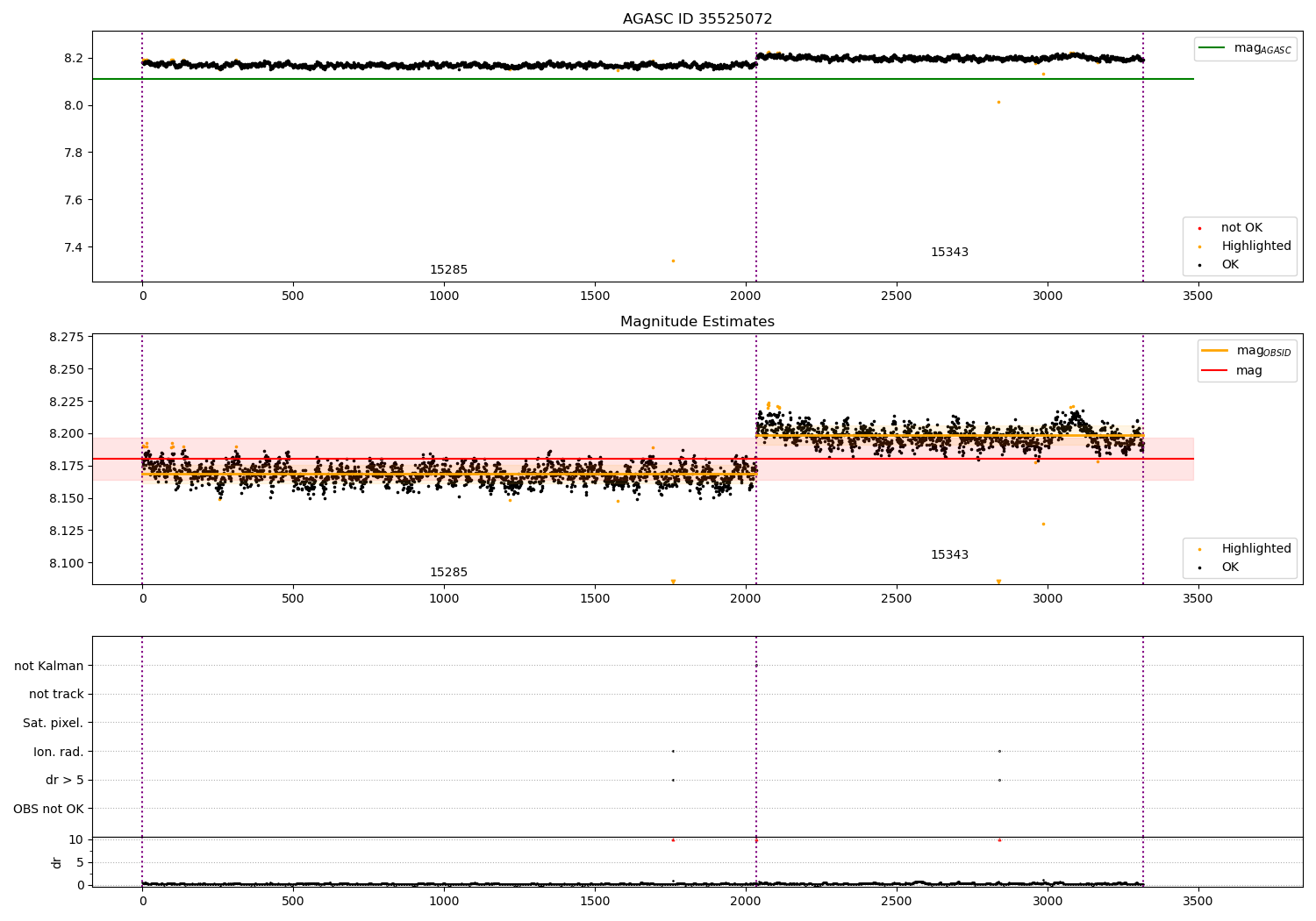The image size is (1316, 921).
Task: Click the 'Ion. rad.' flag marker near x=1760
Action: pyautogui.click(x=673, y=751)
